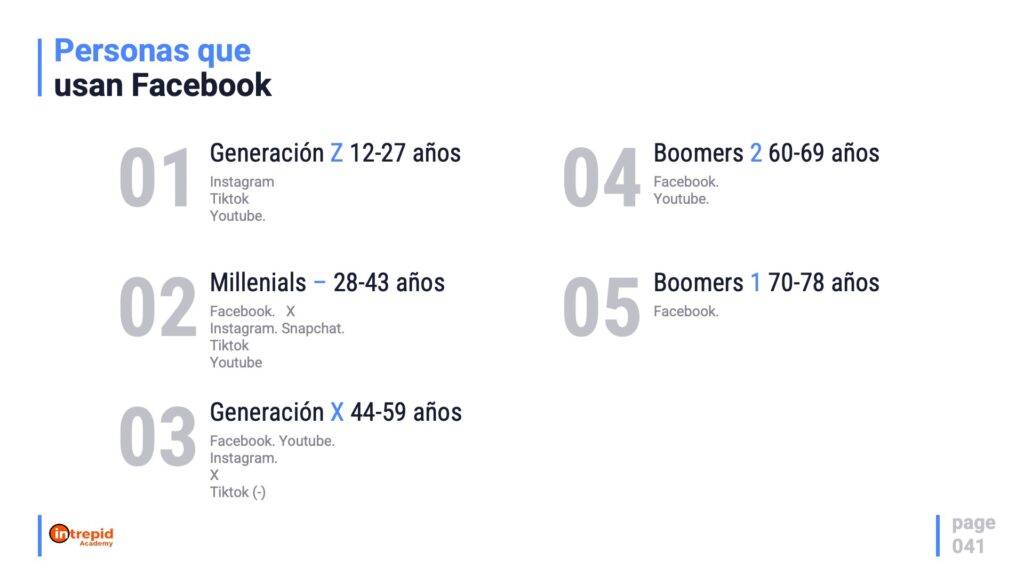The image size is (1024, 576).
Task: Select the 'usan Facebook' title line
Action: coord(162,85)
